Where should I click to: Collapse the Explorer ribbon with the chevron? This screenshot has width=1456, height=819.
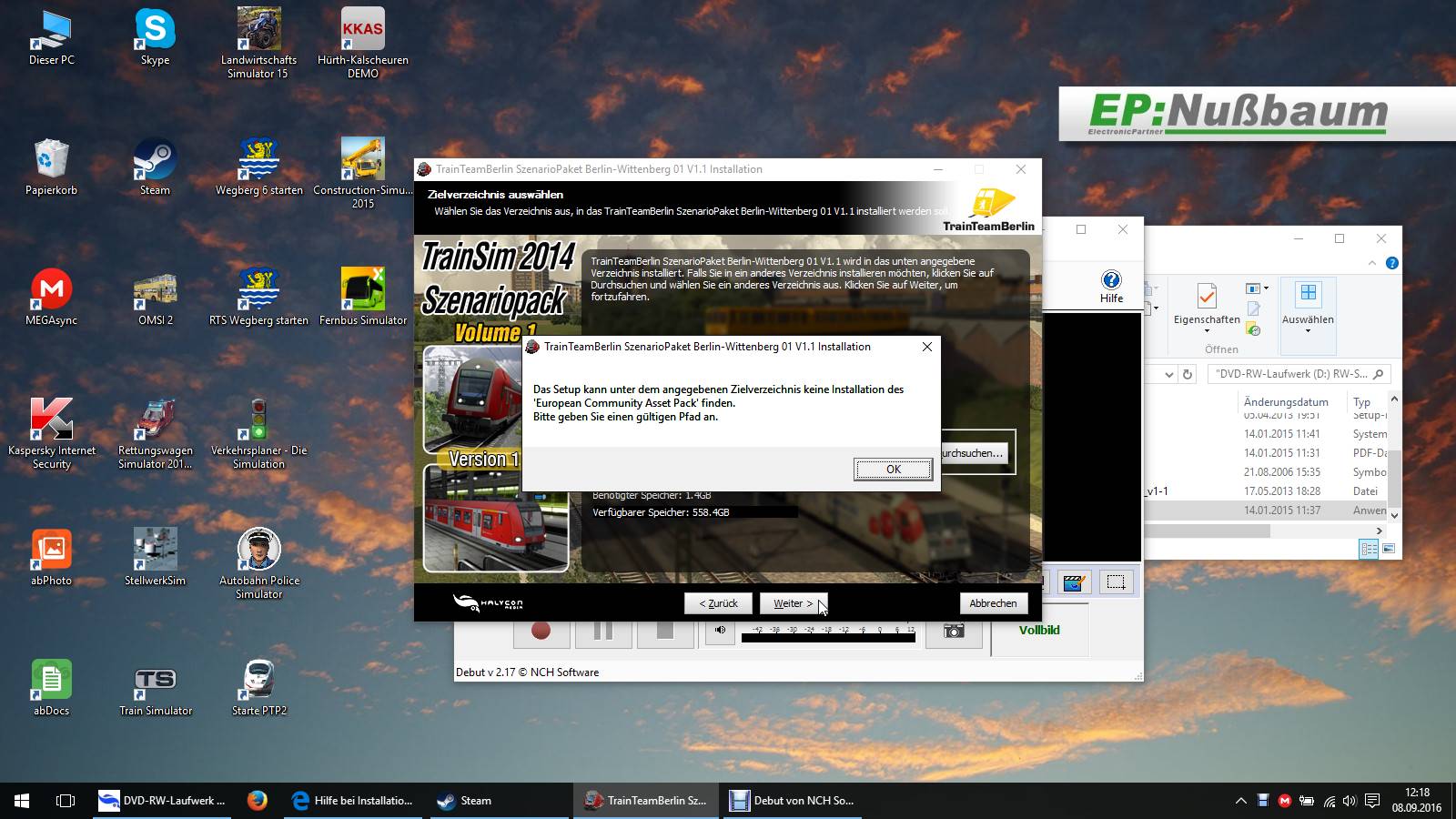(1372, 263)
